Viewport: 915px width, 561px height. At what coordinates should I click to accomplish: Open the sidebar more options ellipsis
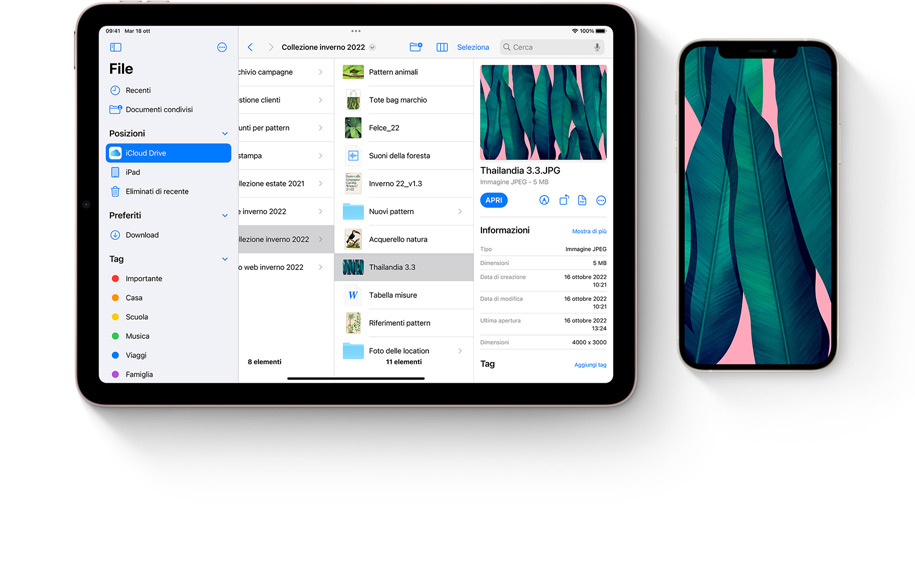click(x=222, y=47)
